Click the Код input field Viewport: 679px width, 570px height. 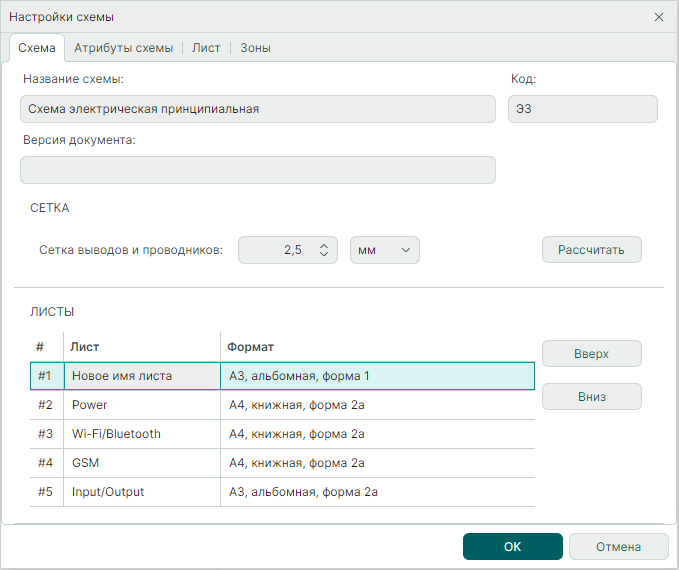[582, 109]
